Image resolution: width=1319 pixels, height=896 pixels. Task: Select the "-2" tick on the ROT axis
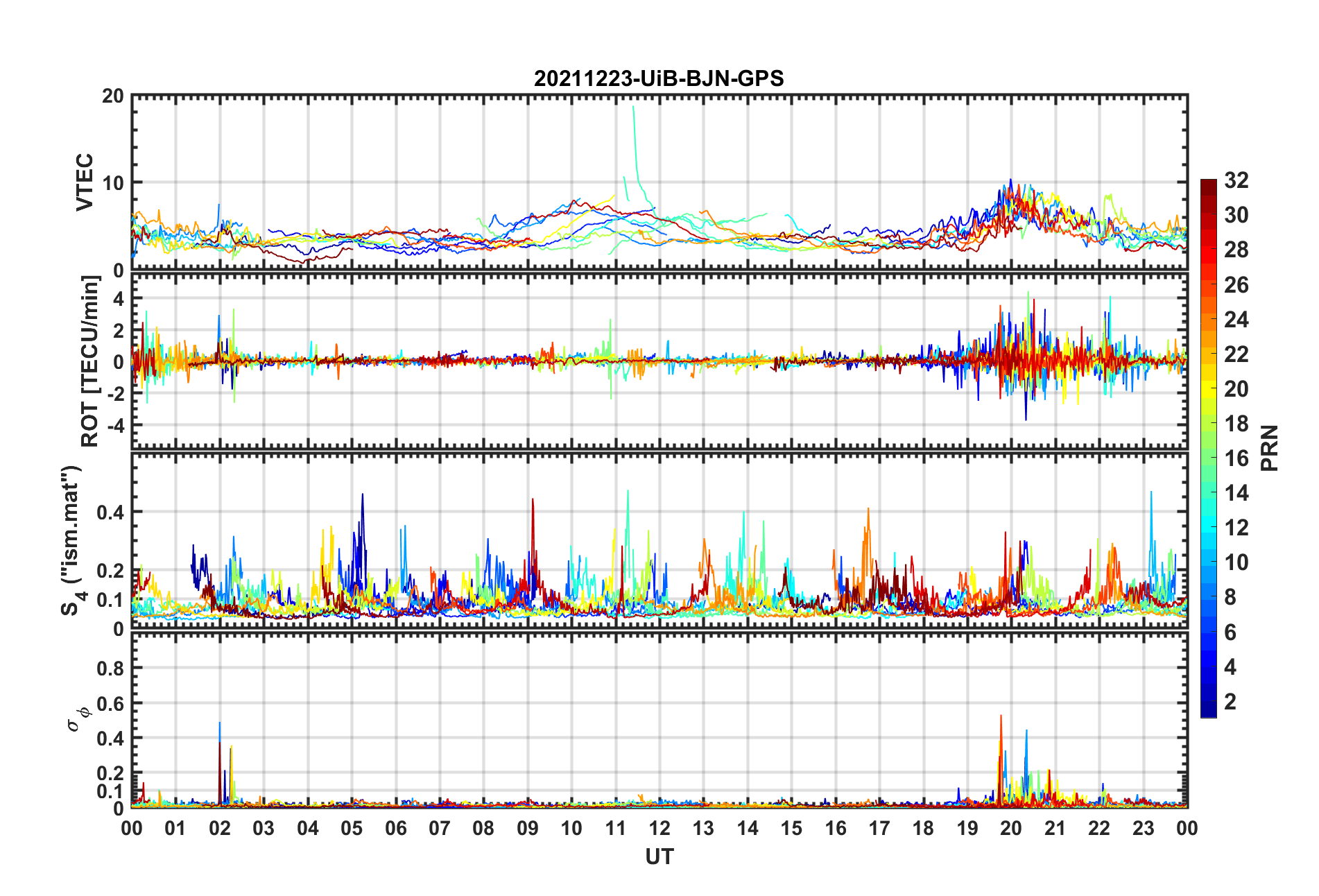(x=115, y=393)
